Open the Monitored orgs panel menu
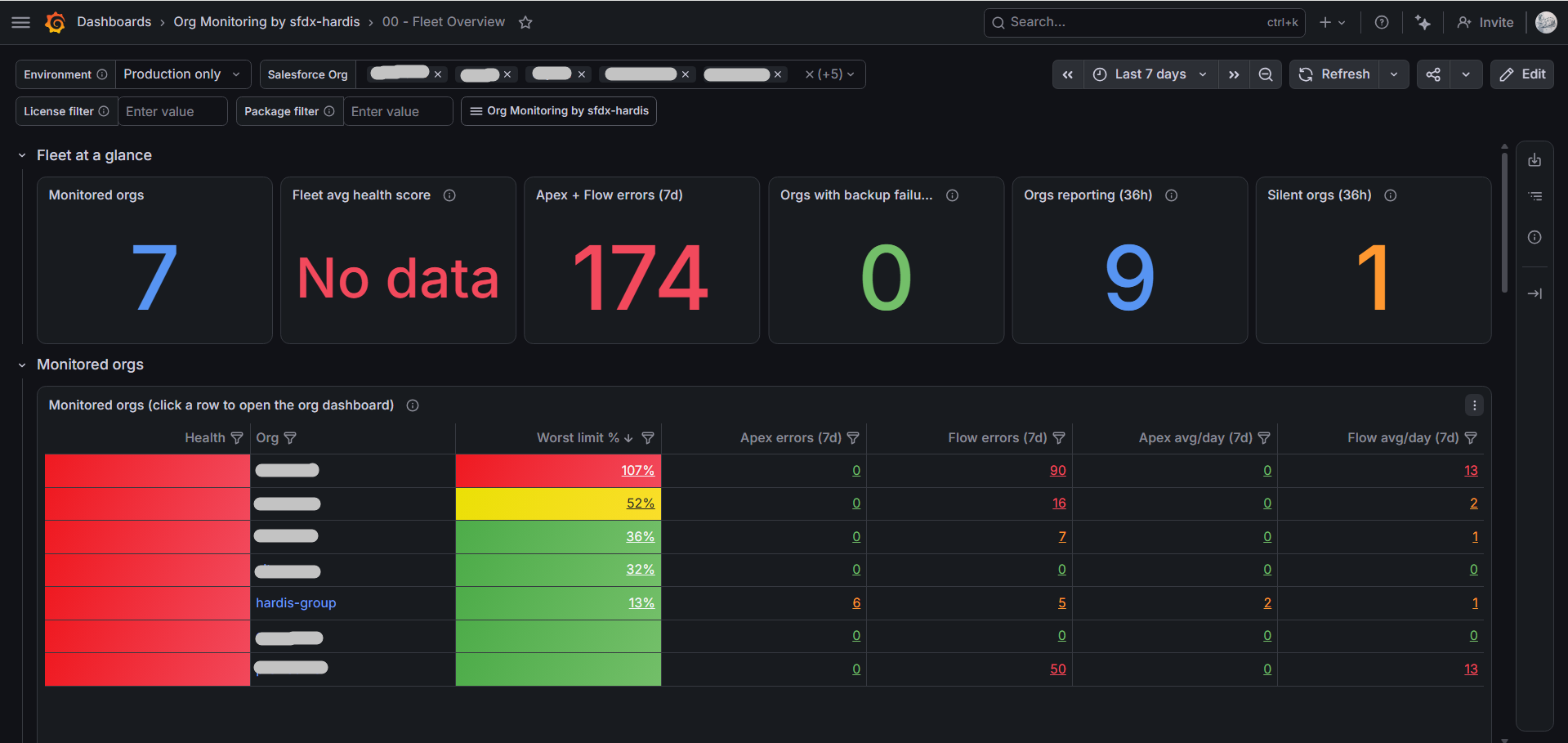Image resolution: width=1568 pixels, height=743 pixels. [1474, 405]
